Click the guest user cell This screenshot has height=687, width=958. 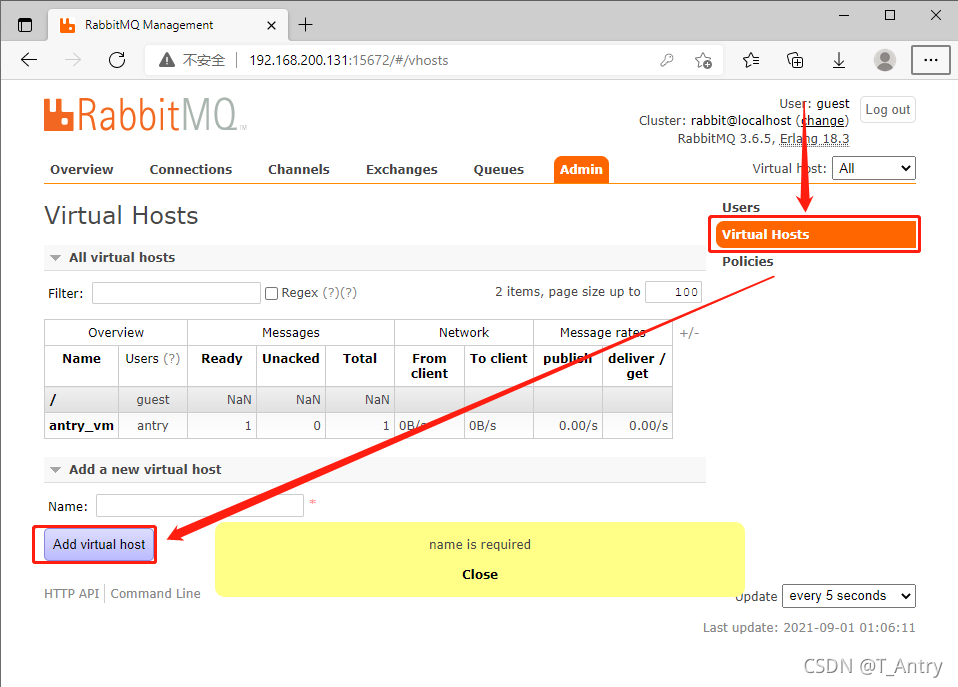153,400
